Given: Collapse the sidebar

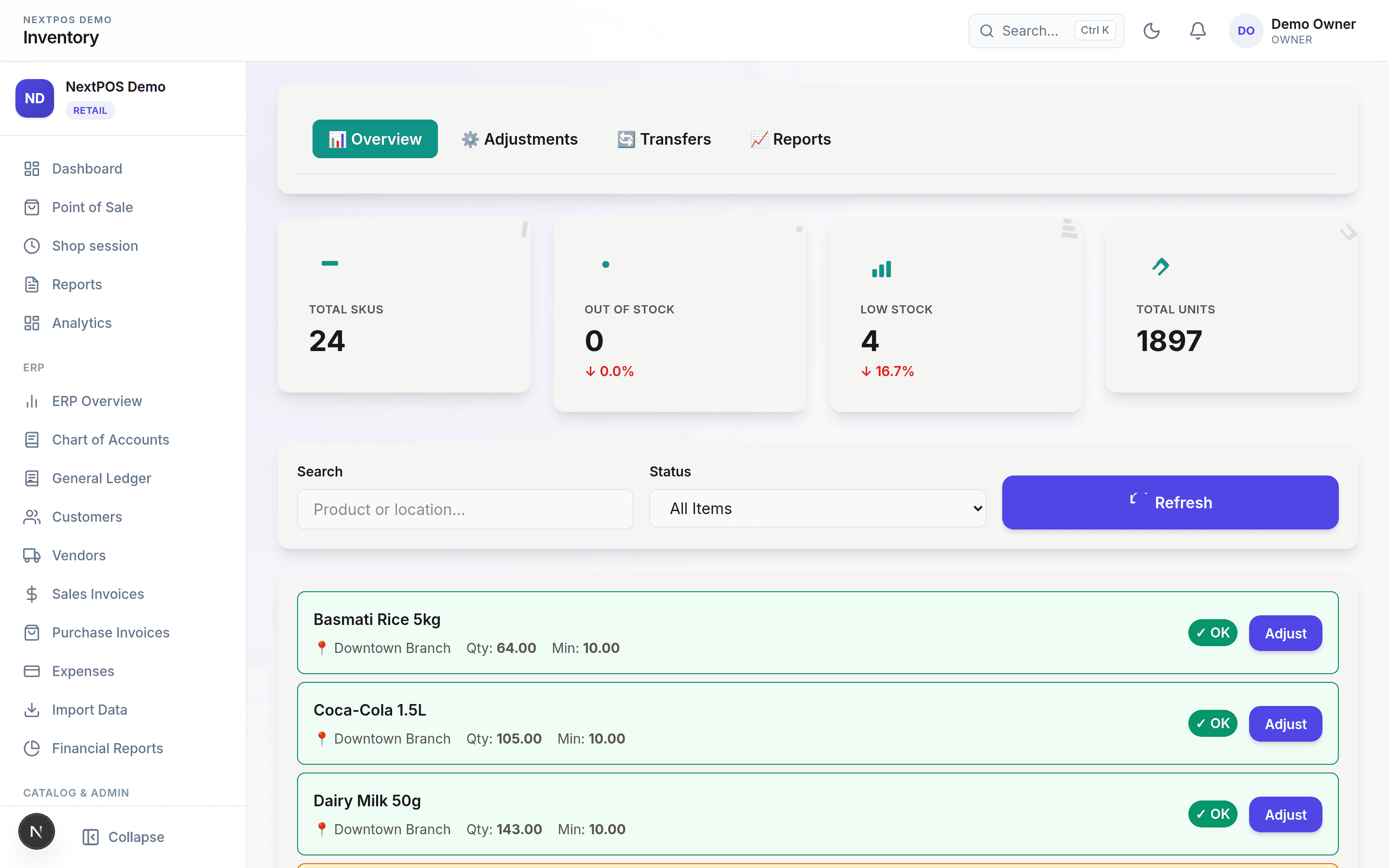Looking at the screenshot, I should tap(123, 837).
